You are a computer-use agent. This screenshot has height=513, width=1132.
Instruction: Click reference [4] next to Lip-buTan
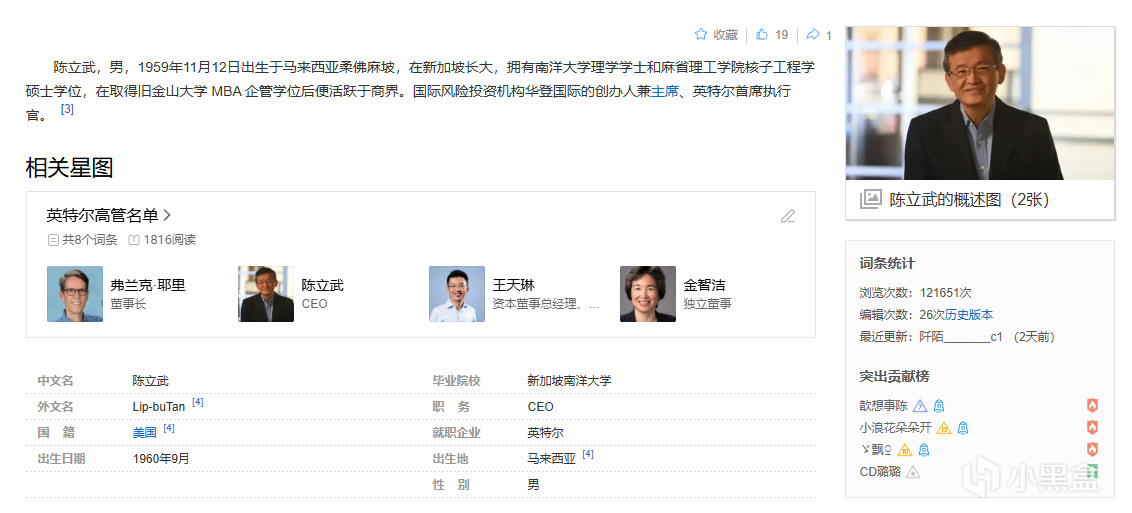tap(198, 402)
